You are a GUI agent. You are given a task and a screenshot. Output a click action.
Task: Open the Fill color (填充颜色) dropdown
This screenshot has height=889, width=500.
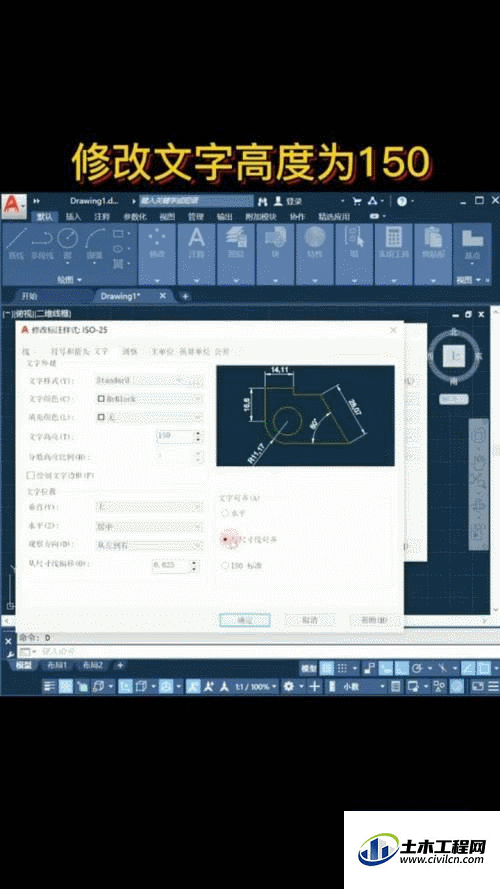coord(149,417)
